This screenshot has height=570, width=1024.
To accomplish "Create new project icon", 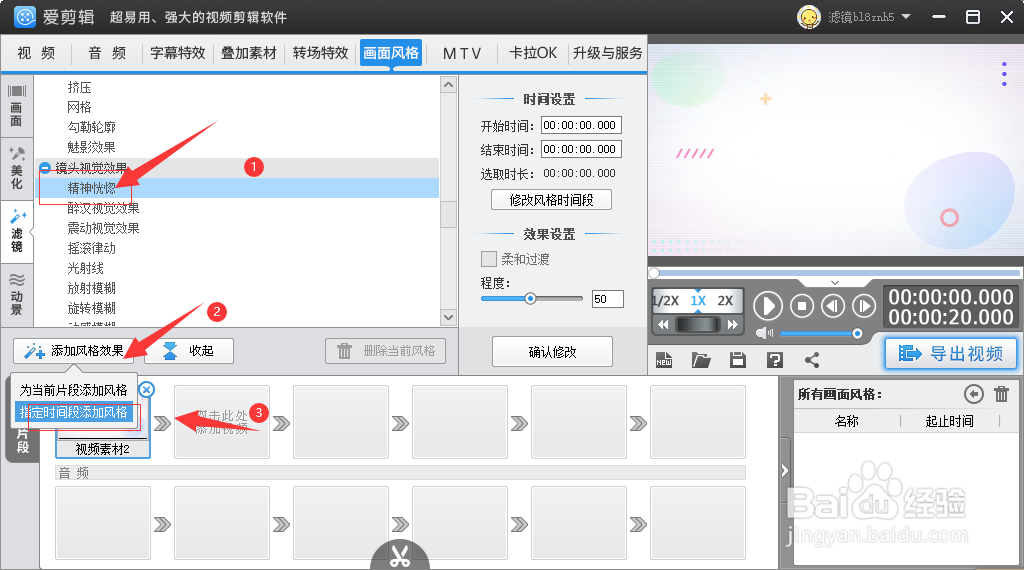I will (x=664, y=360).
